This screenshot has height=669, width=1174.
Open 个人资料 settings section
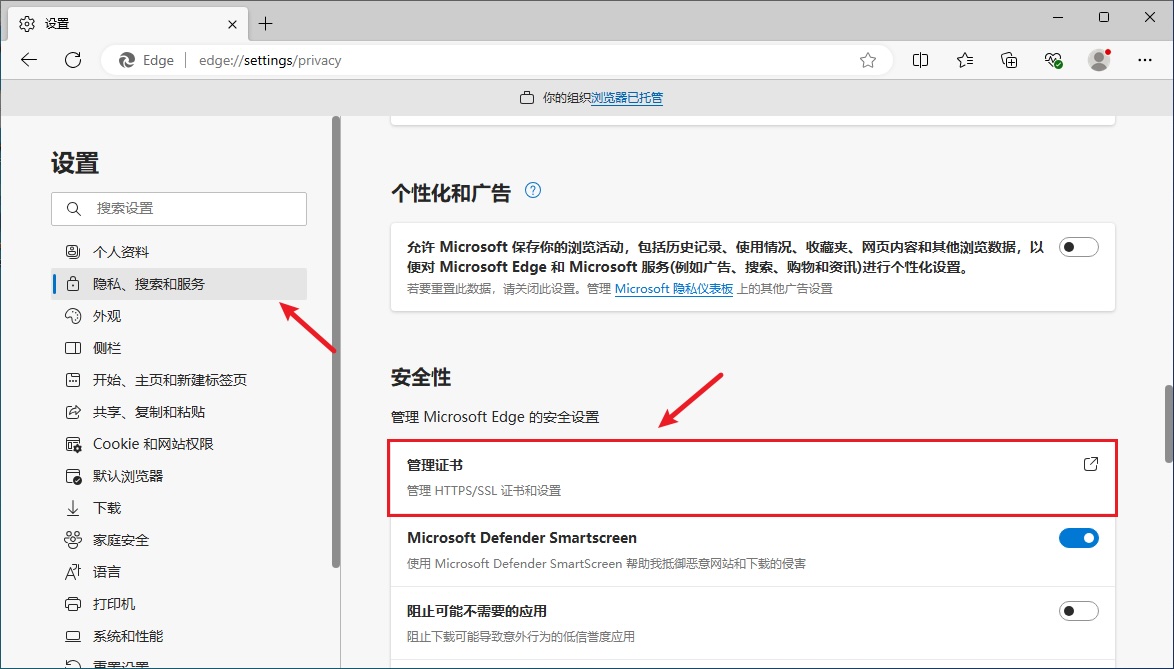[179, 252]
